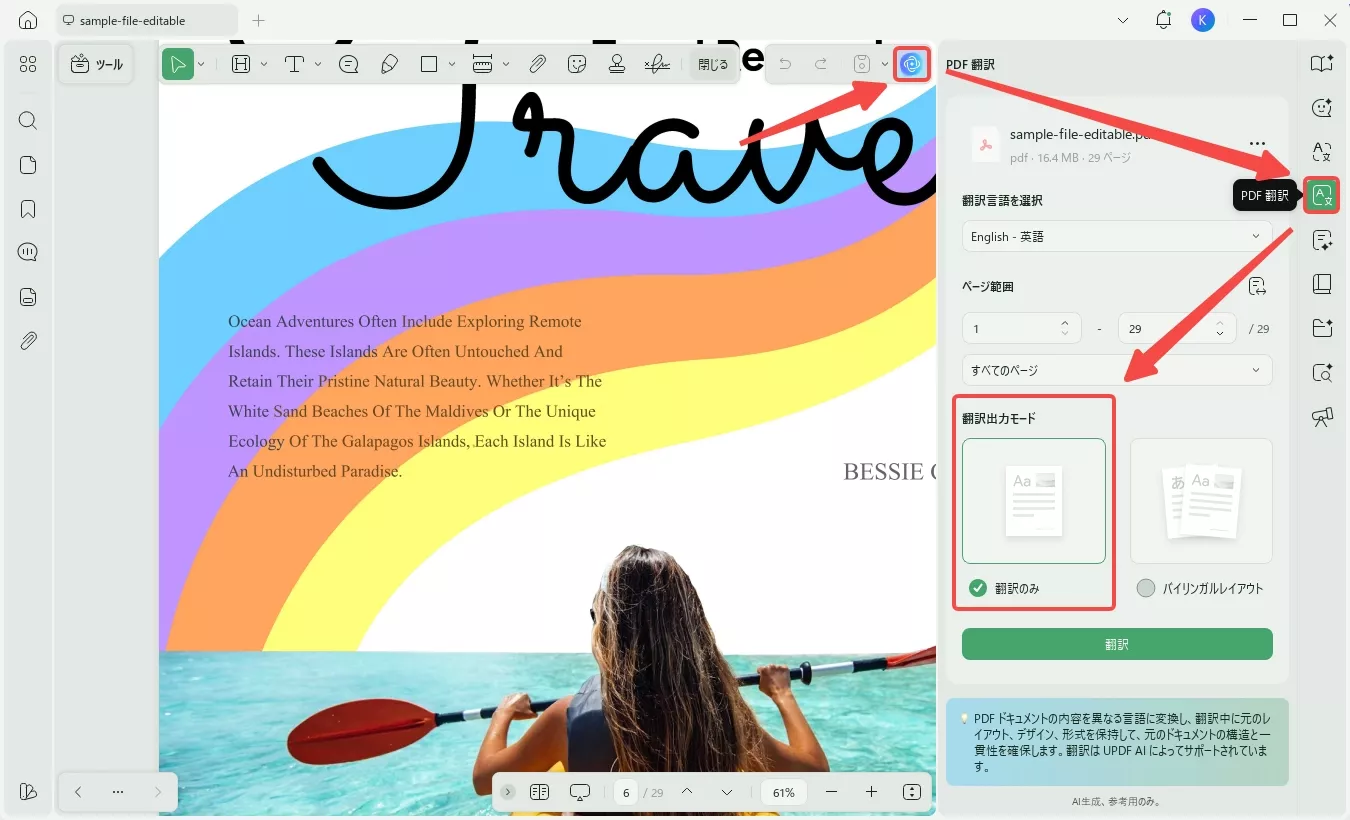Viewport: 1350px width, 820px height.
Task: Expand the rectangle shape dropdown arrow
Action: pyautogui.click(x=452, y=65)
